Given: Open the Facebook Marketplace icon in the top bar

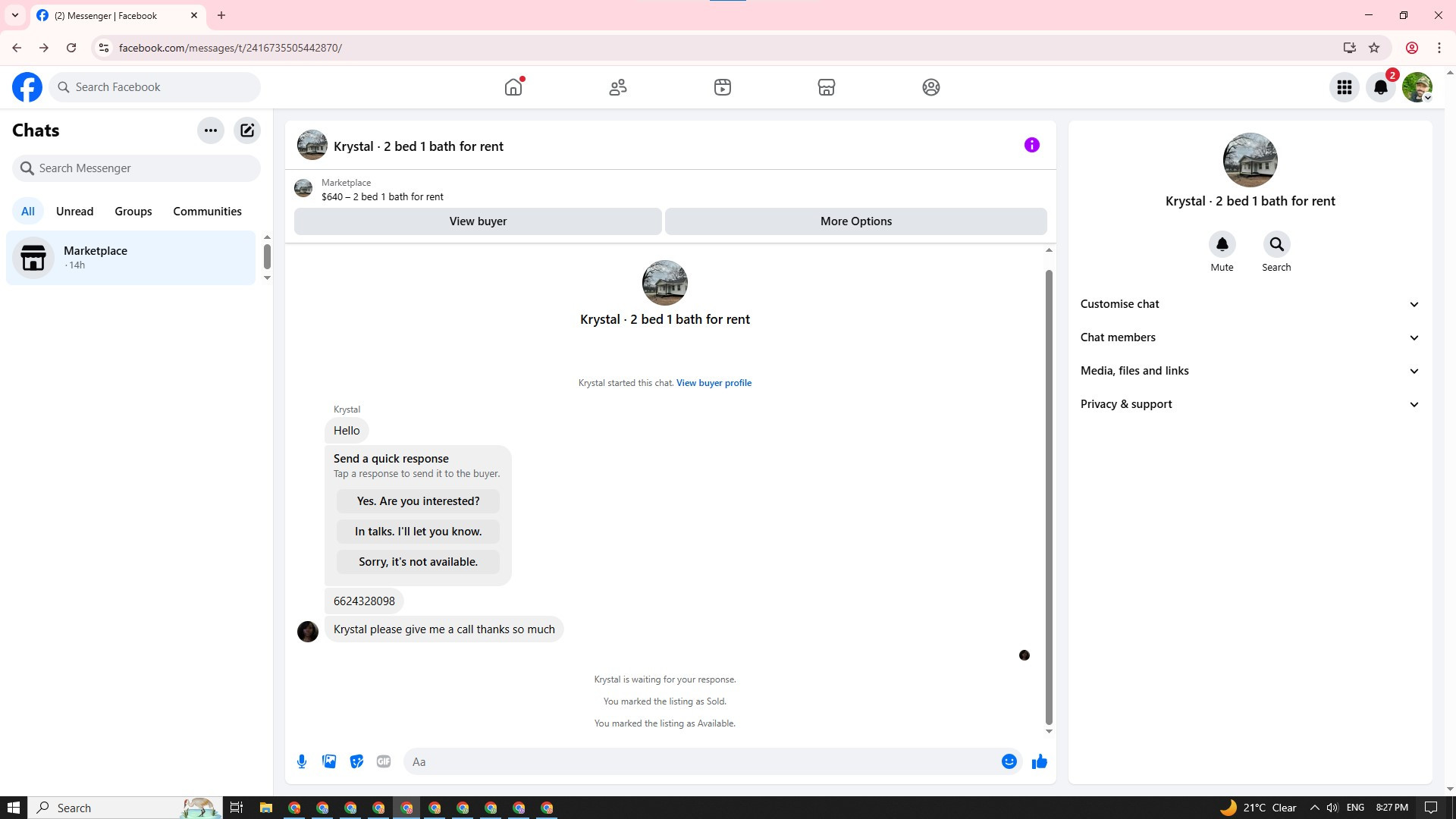Looking at the screenshot, I should (827, 87).
